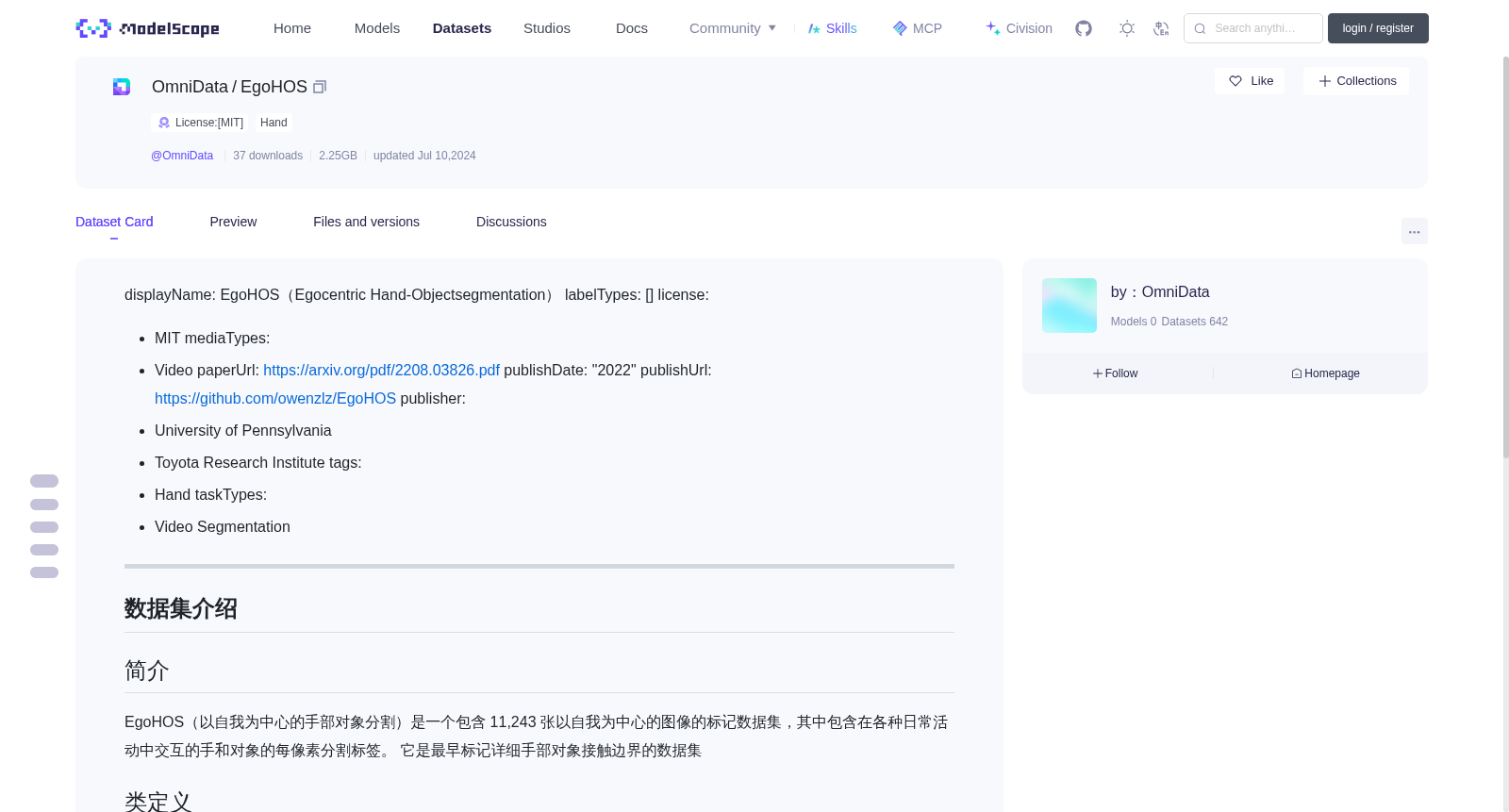Click in the Search anything input field

coord(1253,28)
